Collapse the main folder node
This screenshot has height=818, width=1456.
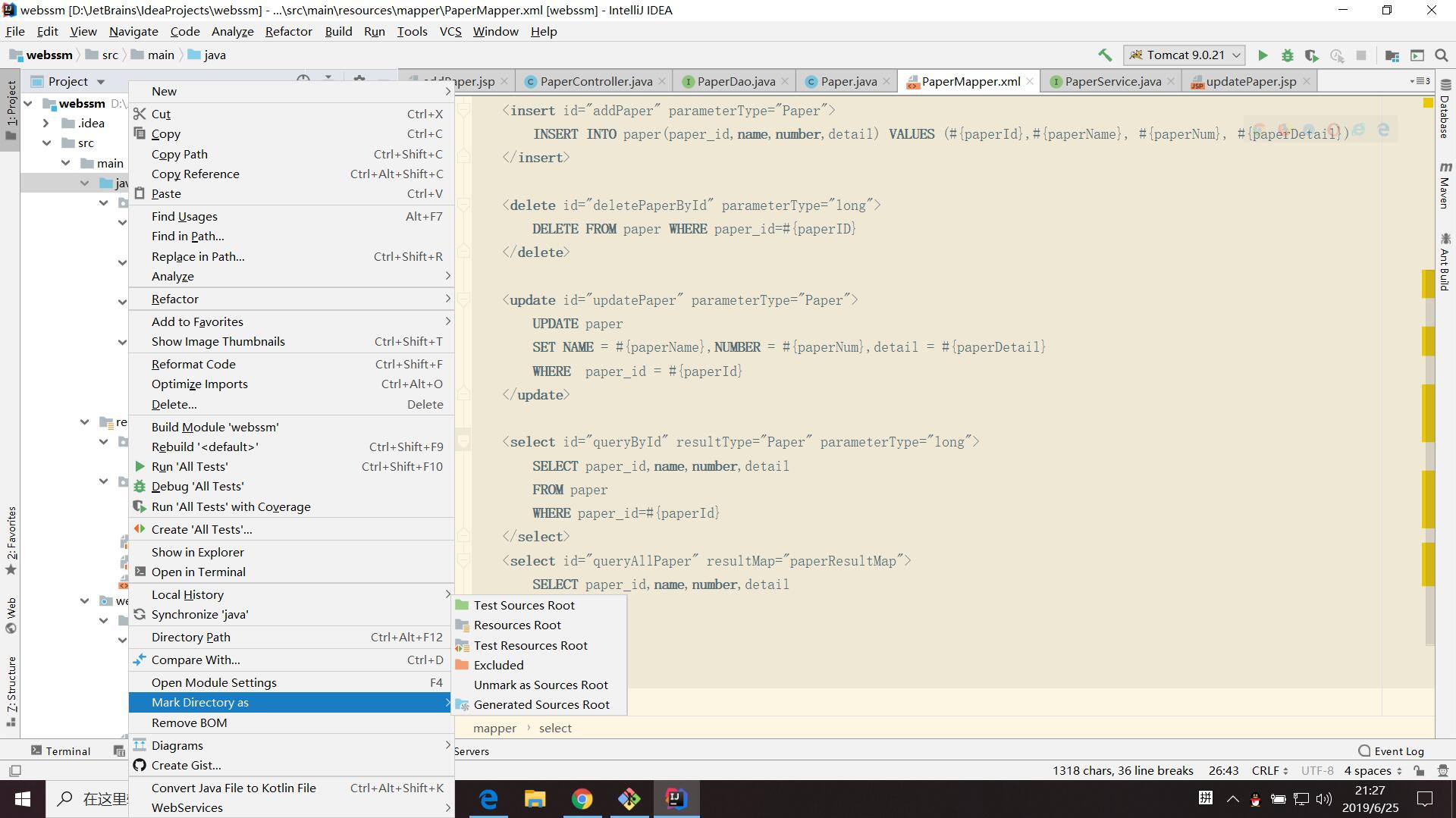click(66, 163)
